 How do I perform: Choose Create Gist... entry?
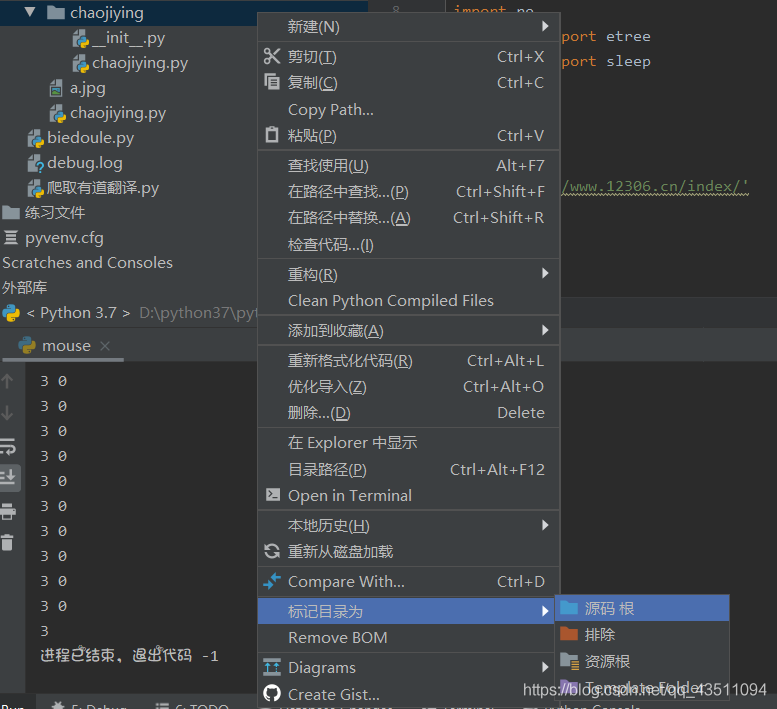pos(406,695)
